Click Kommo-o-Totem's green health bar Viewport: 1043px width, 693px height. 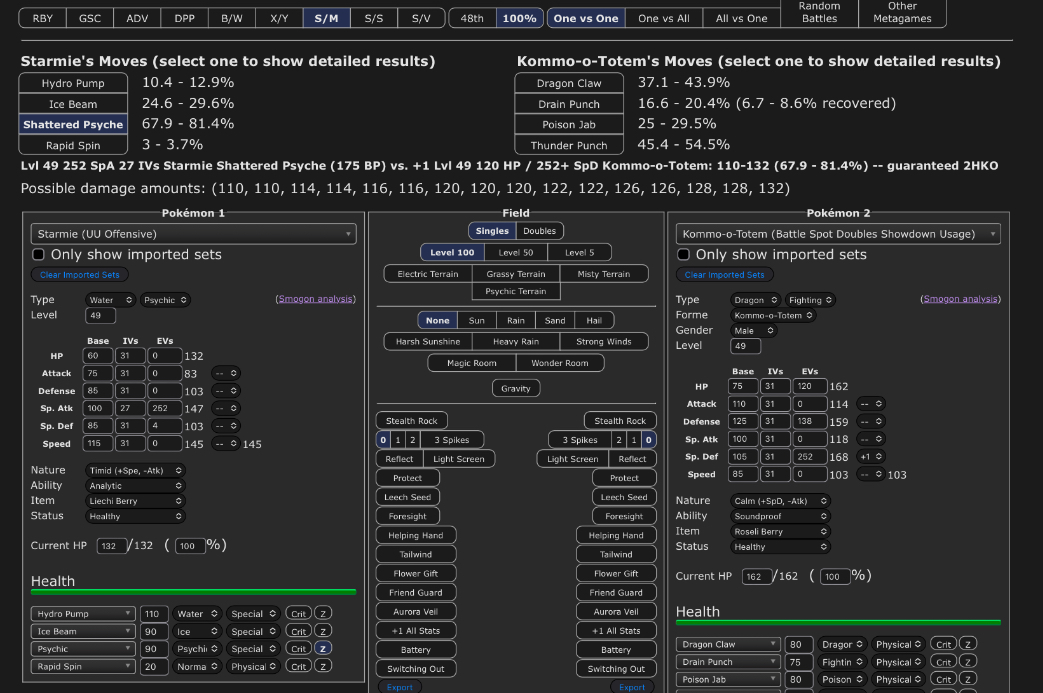pyautogui.click(x=838, y=623)
